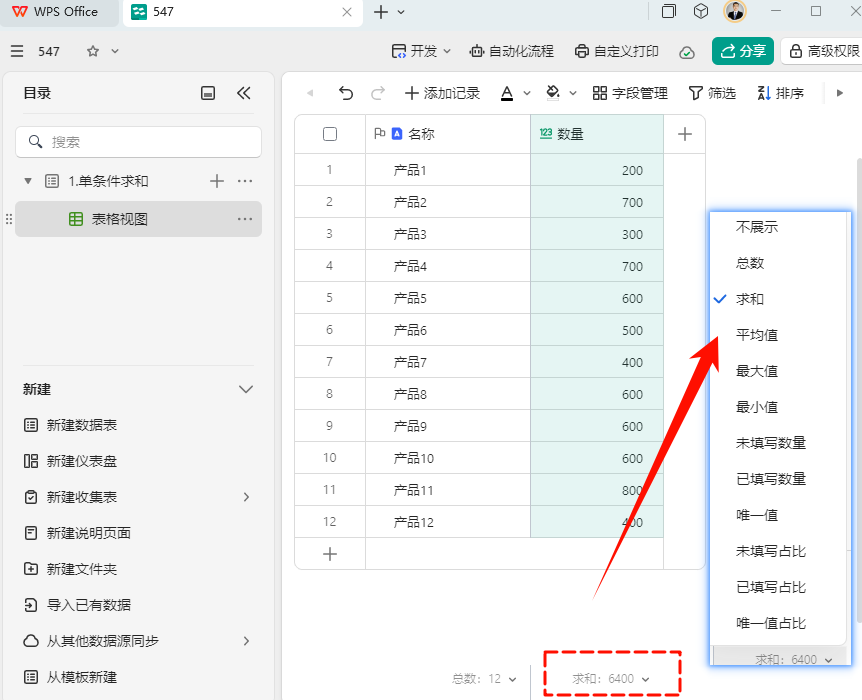The width and height of the screenshot is (862, 700).
Task: Select the 产品6 cell
Action: tap(448, 330)
